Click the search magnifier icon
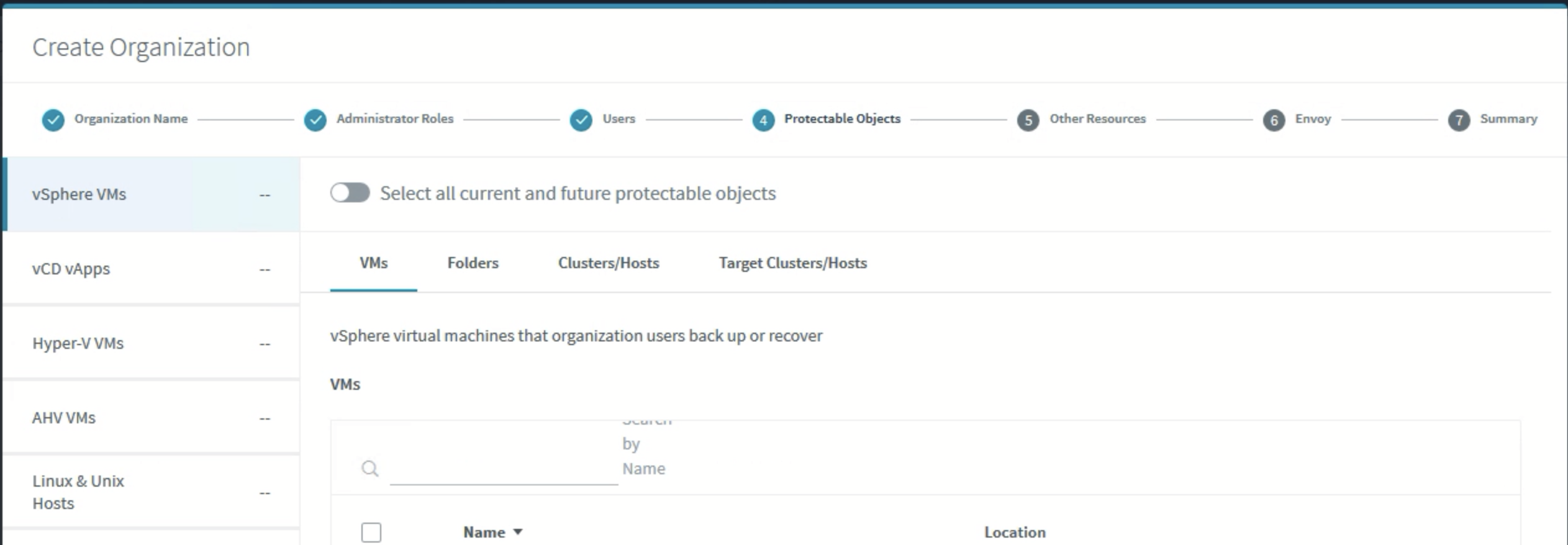This screenshot has width=1568, height=545. (369, 469)
